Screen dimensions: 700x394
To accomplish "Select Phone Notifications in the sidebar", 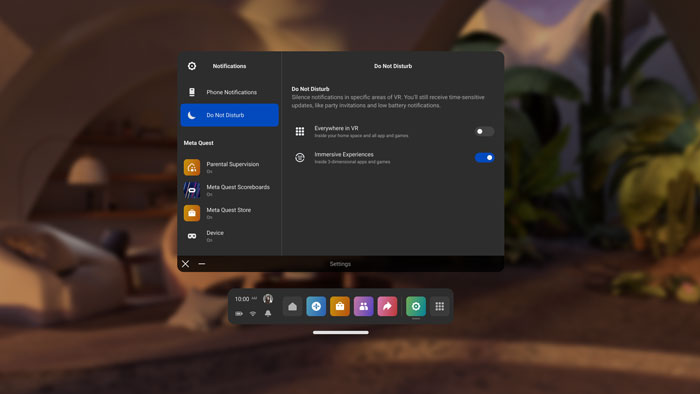I will 229,92.
